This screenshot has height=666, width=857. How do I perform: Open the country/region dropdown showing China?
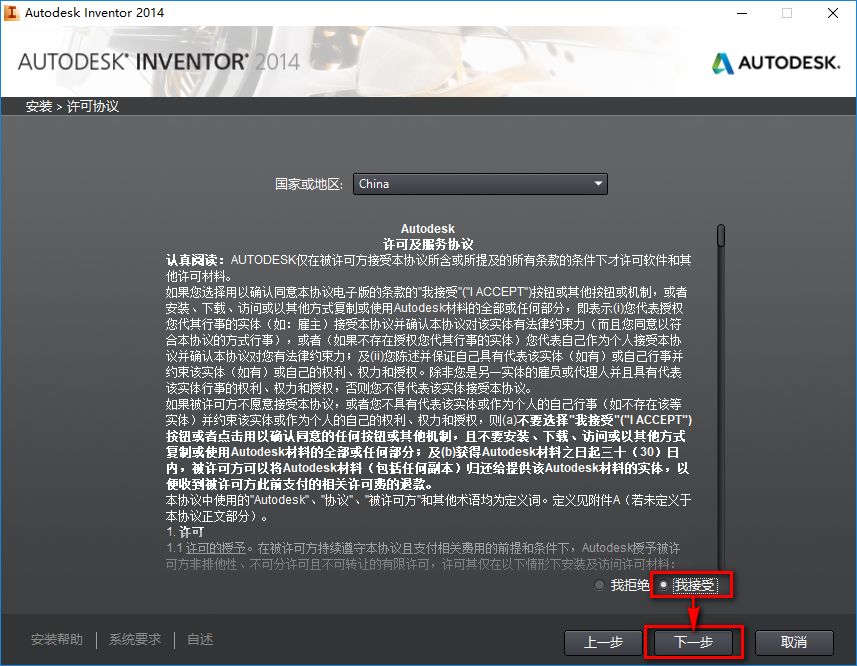click(480, 184)
